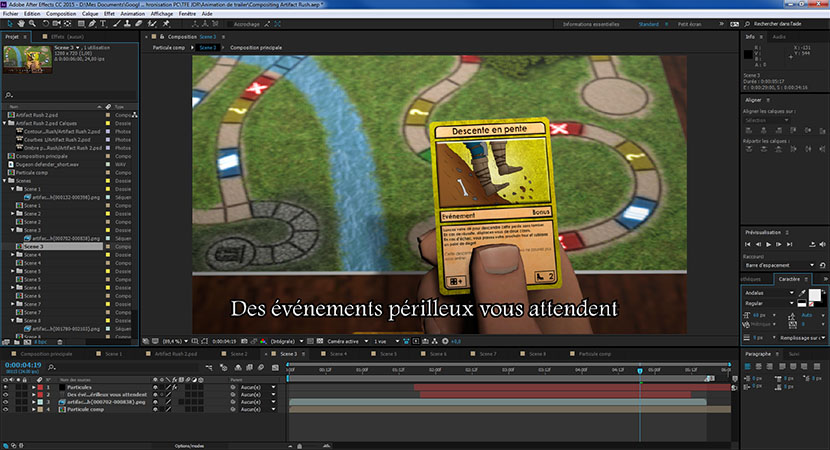Click the white fill color swatch
Viewport: 830px width, 450px height.
pos(815,295)
